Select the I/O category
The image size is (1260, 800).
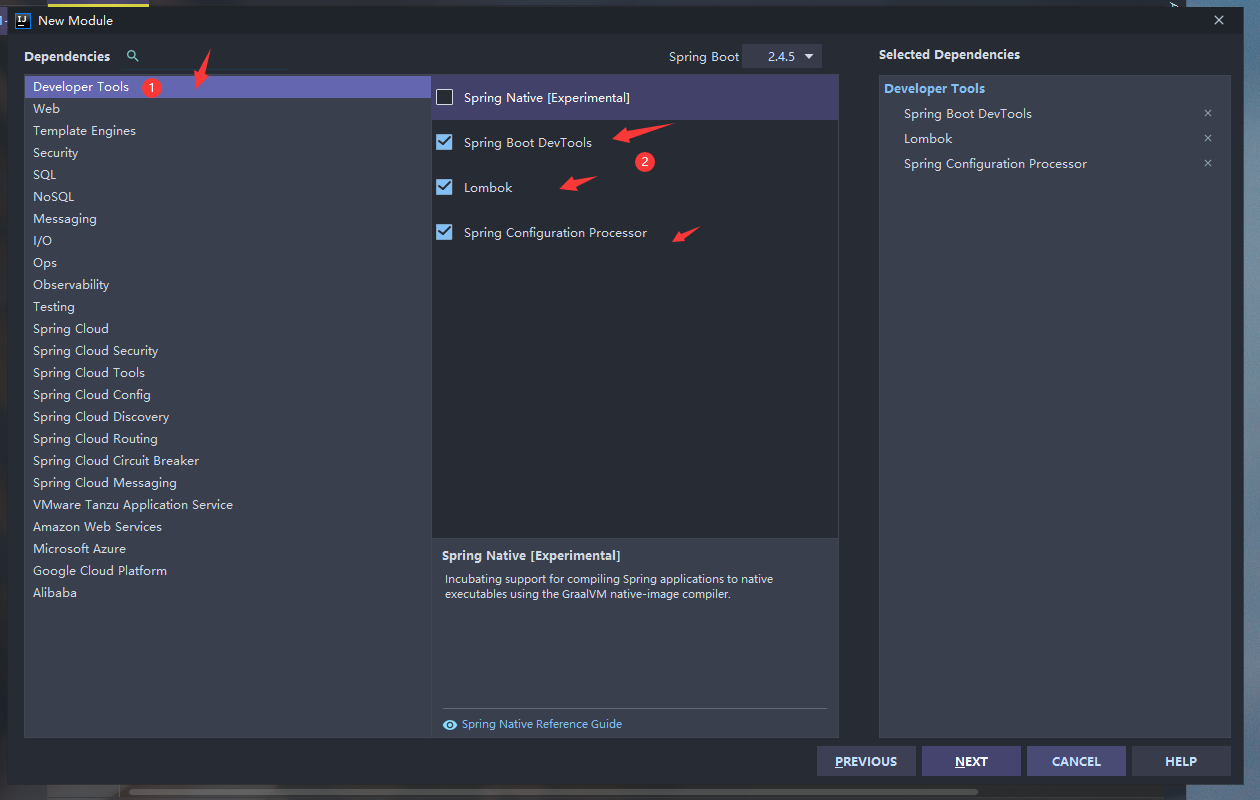pyautogui.click(x=228, y=241)
